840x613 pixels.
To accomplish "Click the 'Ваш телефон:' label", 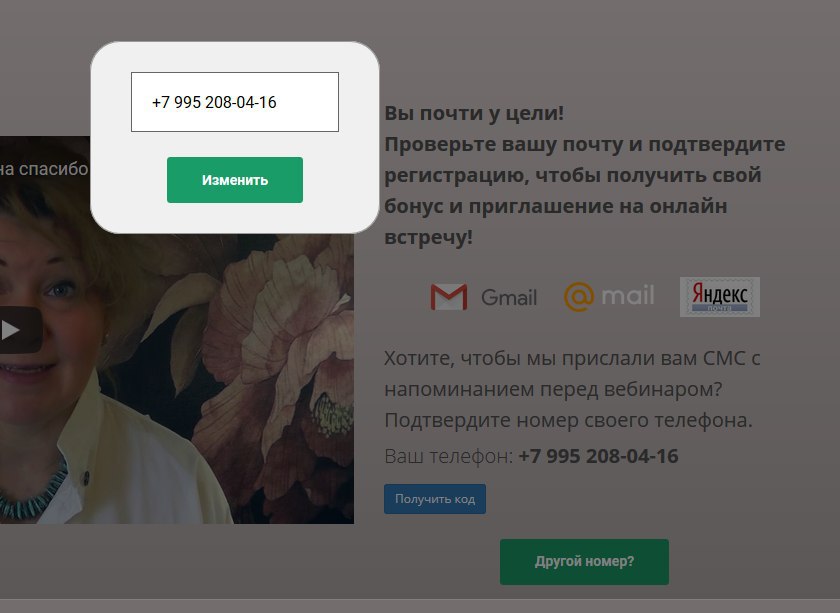I will (x=449, y=456).
